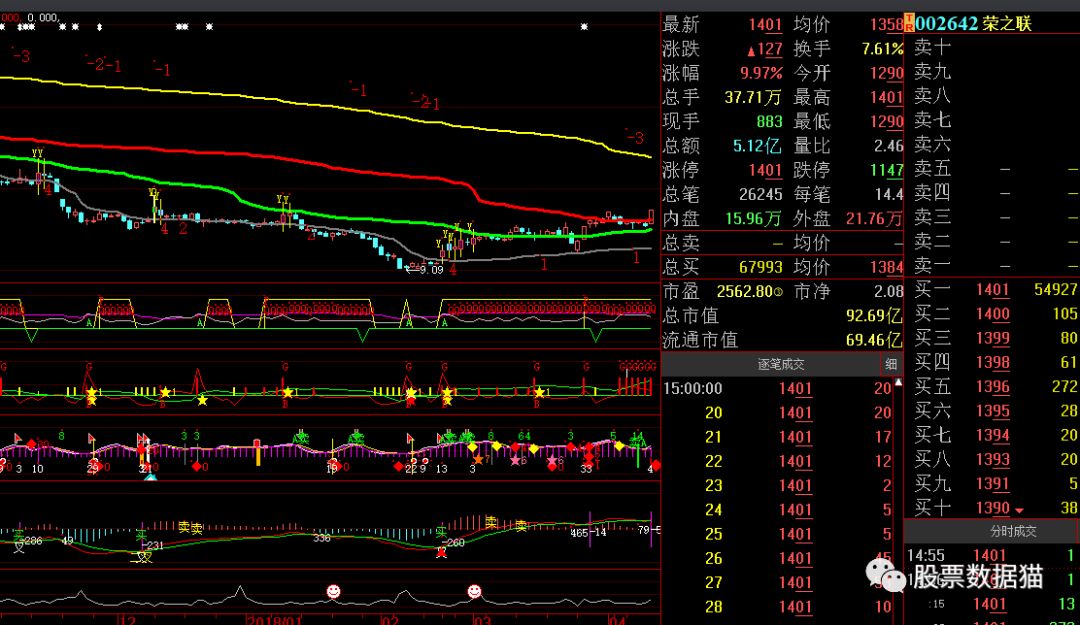Click the 14:55 row in 分时成交 list
Screen dimensions: 1080x625
click(991, 555)
